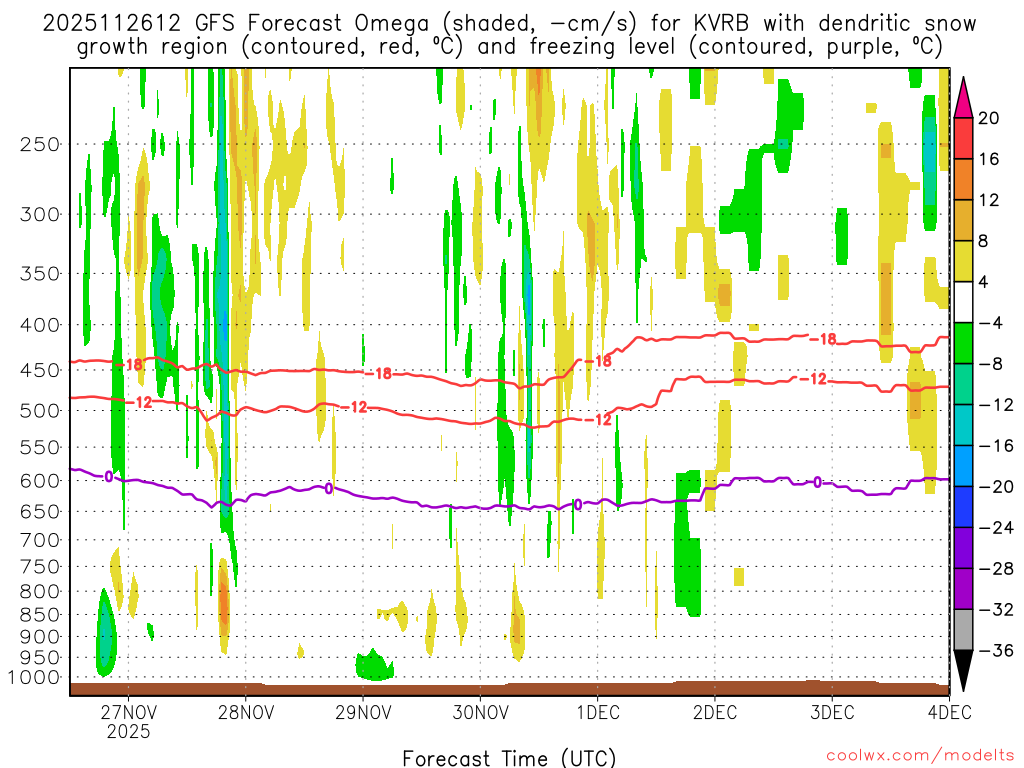This screenshot has height=768, width=1024.
Task: Click the 650 pressure level label
Action: click(40, 511)
